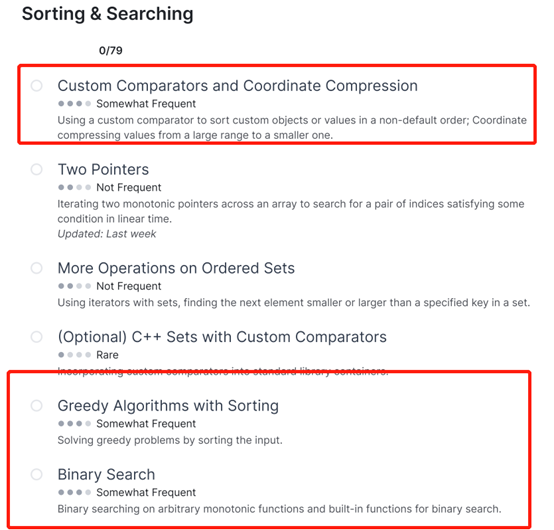Click frequency dots for Greedy Algorithms
Viewport: 554px width, 530px height.
point(75,423)
